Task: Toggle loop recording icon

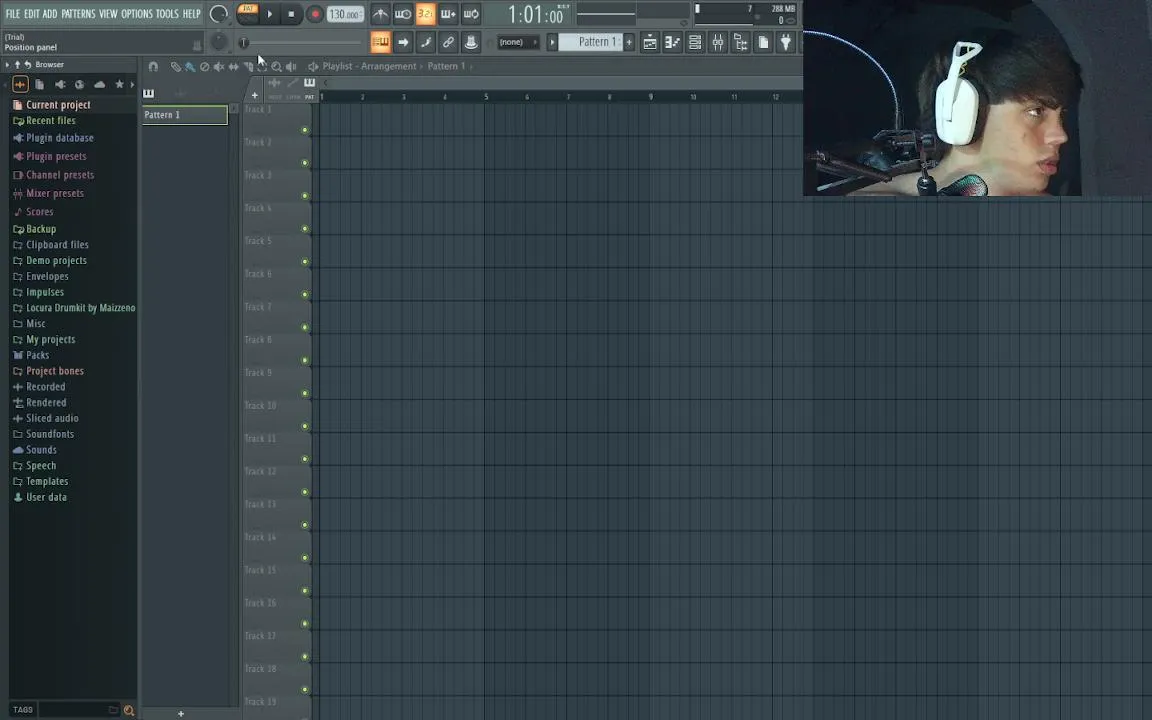Action: coord(471,14)
